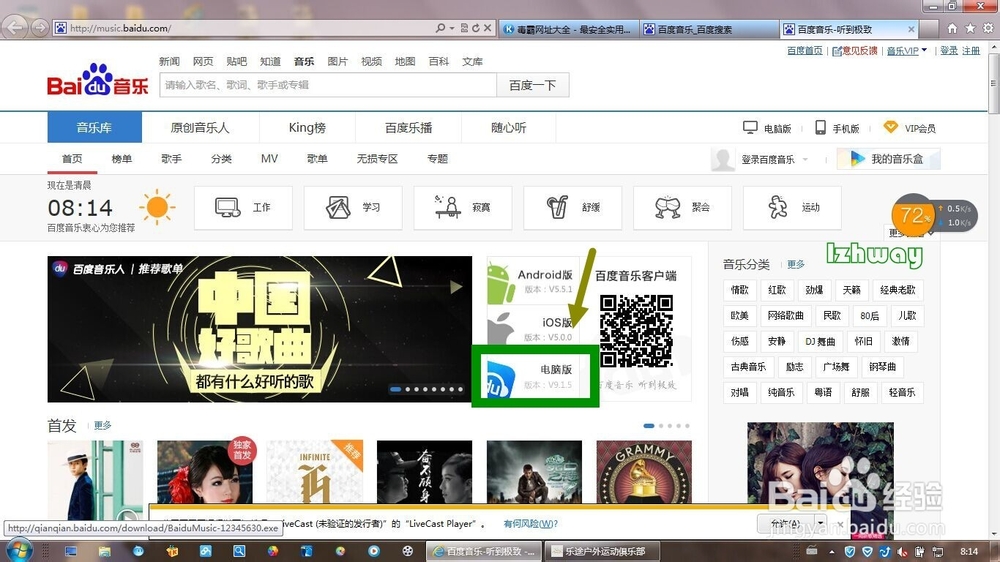
Task: Open the INFINITE album thumbnail
Action: [314, 472]
